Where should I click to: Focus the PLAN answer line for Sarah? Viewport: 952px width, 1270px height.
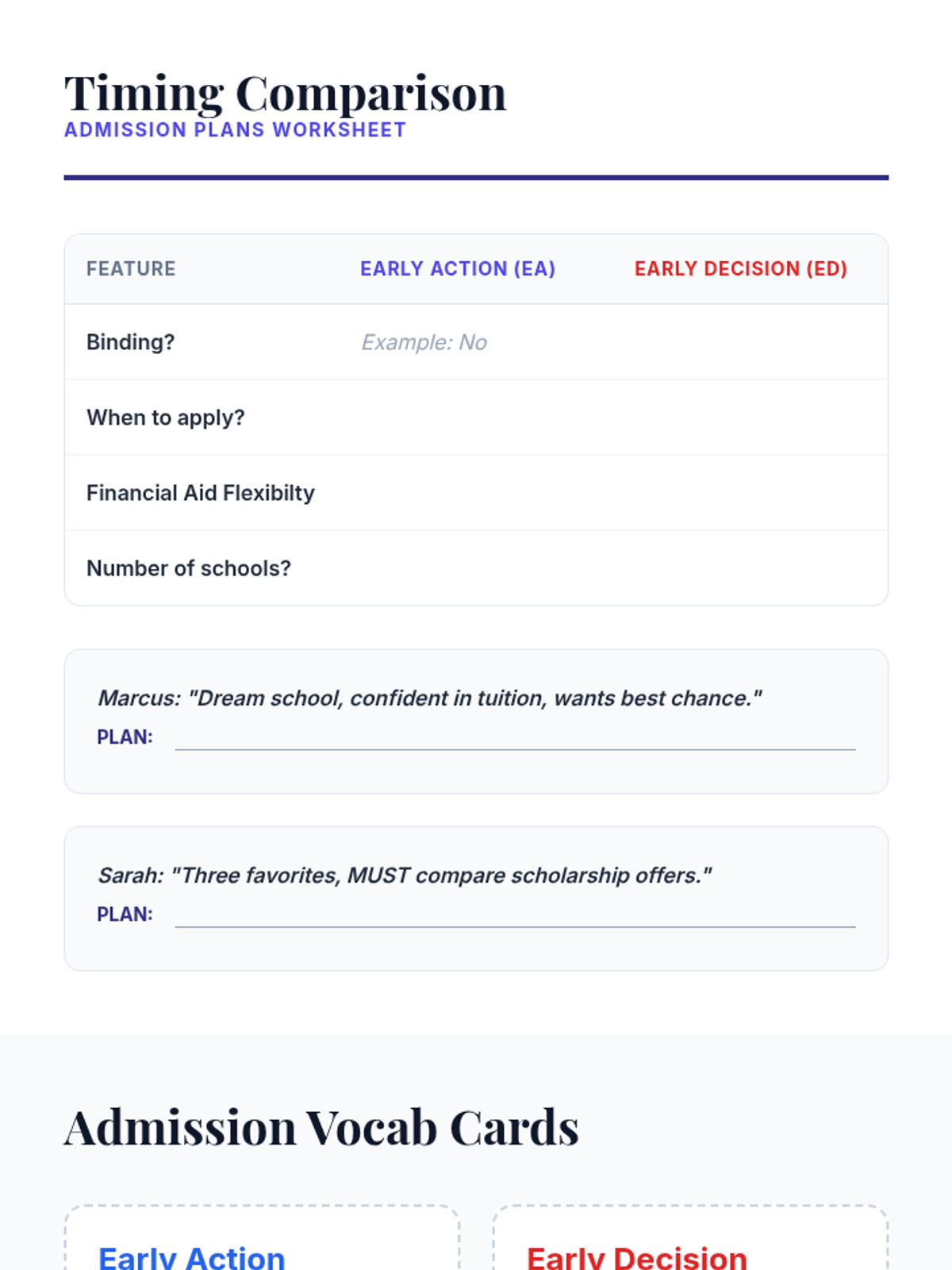(515, 915)
